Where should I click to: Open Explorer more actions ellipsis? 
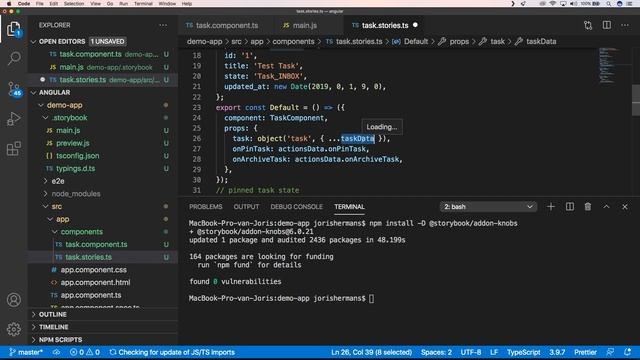coord(163,25)
